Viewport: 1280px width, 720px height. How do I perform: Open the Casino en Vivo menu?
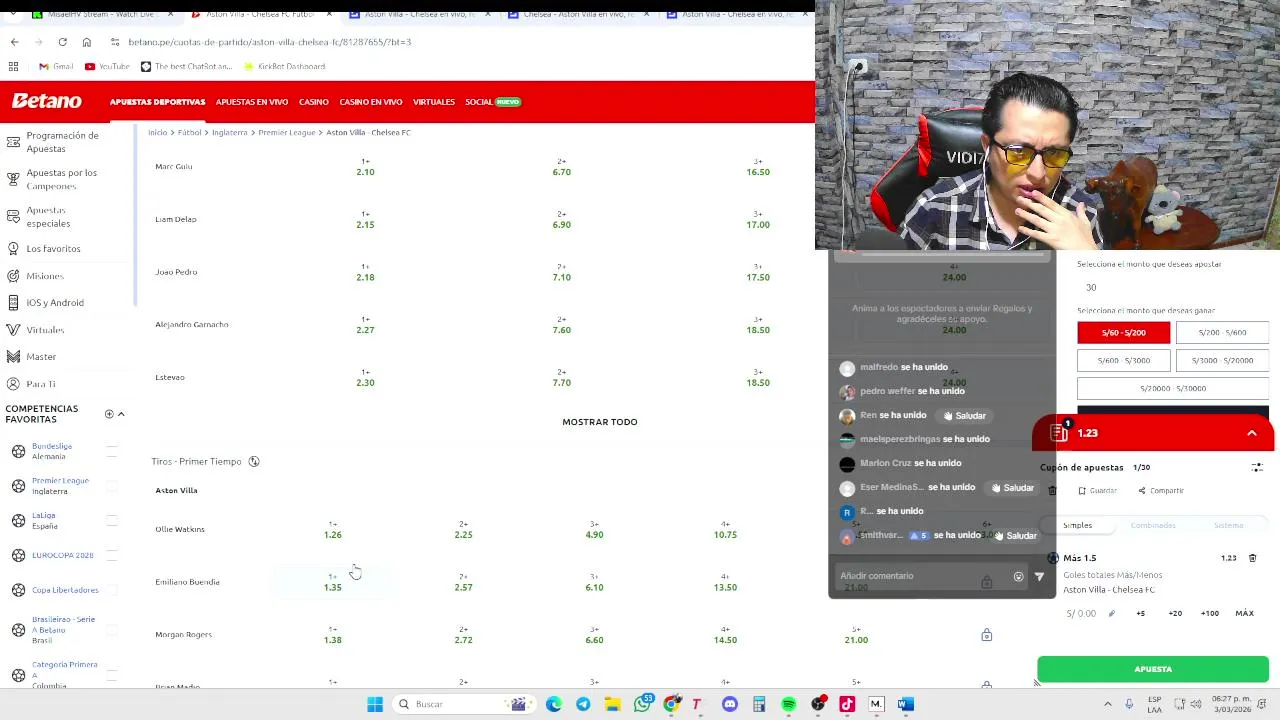click(370, 102)
